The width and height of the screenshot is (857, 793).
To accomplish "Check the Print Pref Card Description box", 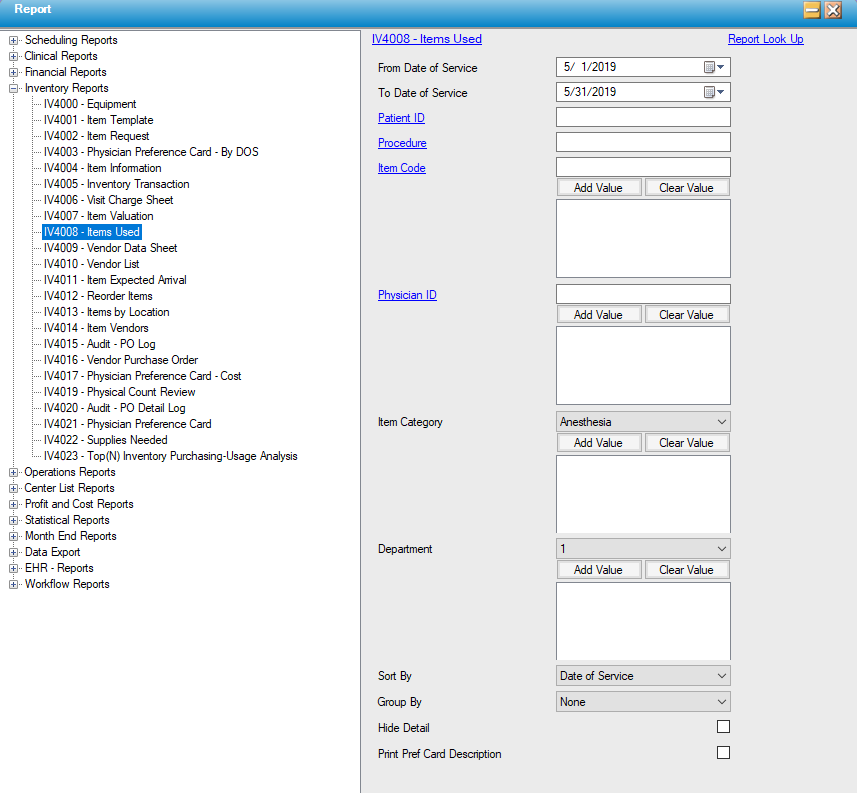I will pyautogui.click(x=723, y=753).
